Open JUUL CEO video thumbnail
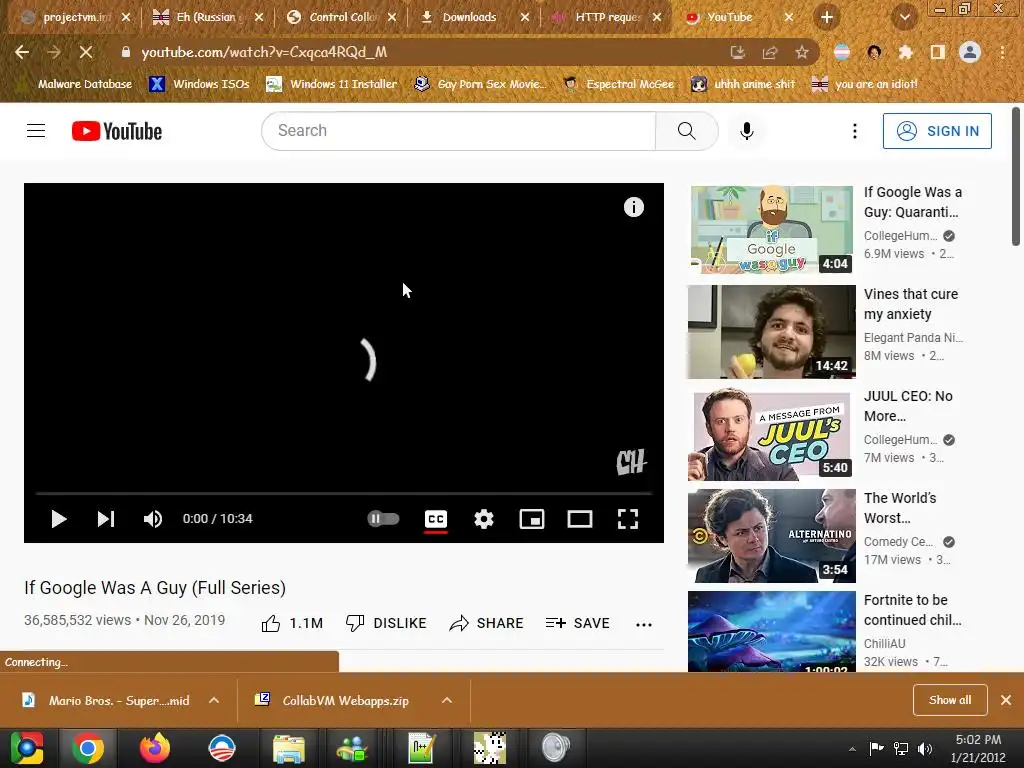Viewport: 1024px width, 768px height. click(x=771, y=436)
